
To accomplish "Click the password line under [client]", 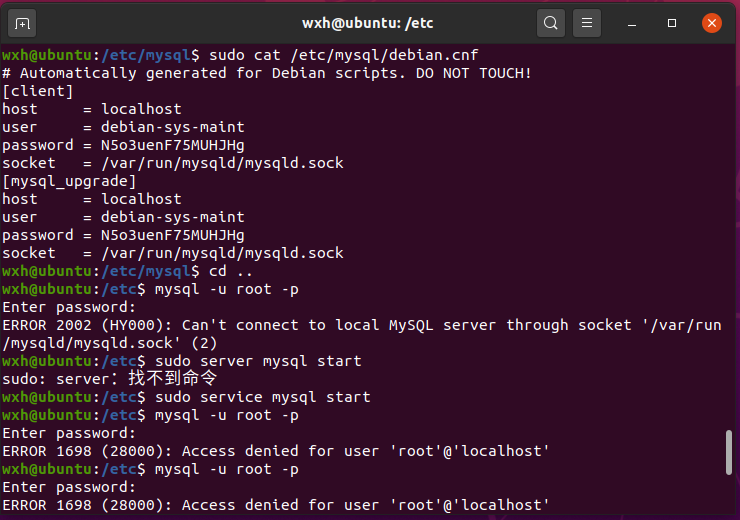I will tap(123, 145).
